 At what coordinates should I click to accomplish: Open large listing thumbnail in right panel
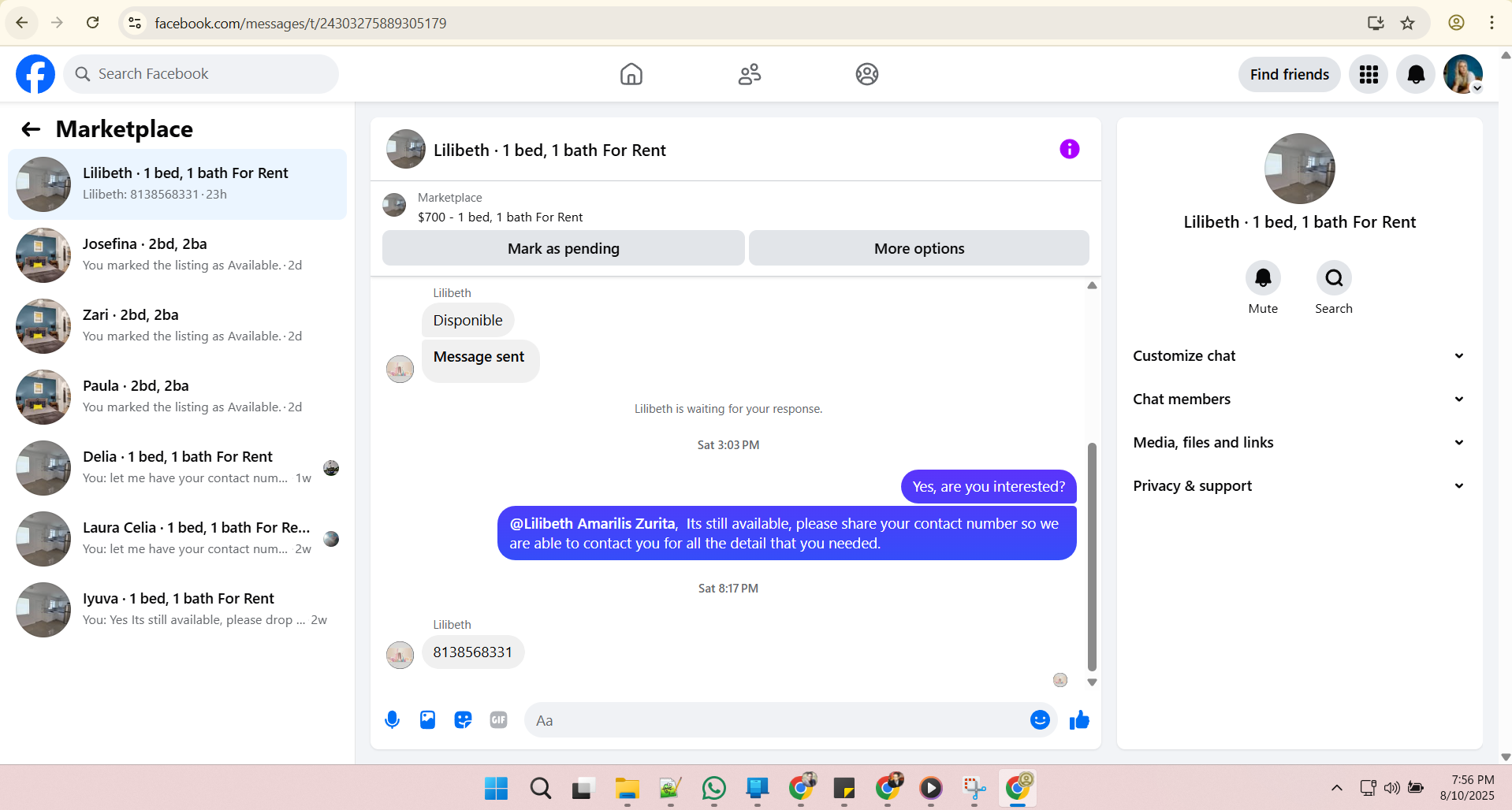pyautogui.click(x=1299, y=169)
